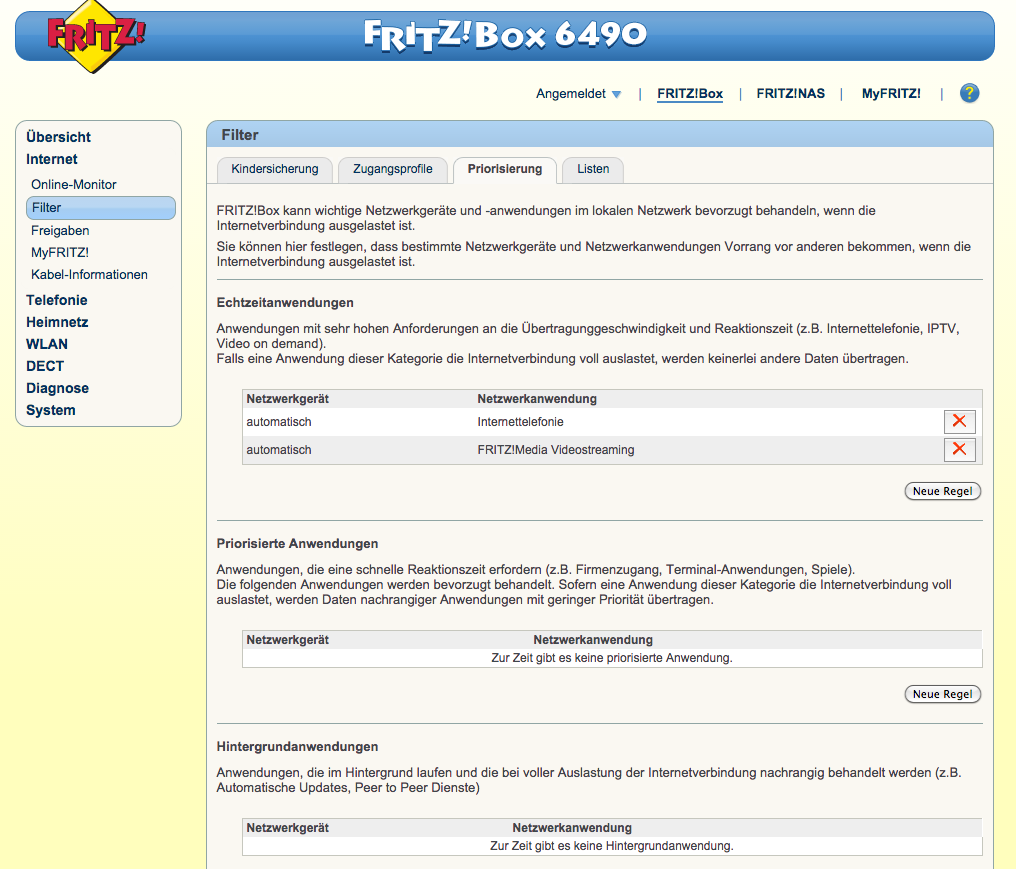Open Online-Monitor in the sidebar

[74, 185]
